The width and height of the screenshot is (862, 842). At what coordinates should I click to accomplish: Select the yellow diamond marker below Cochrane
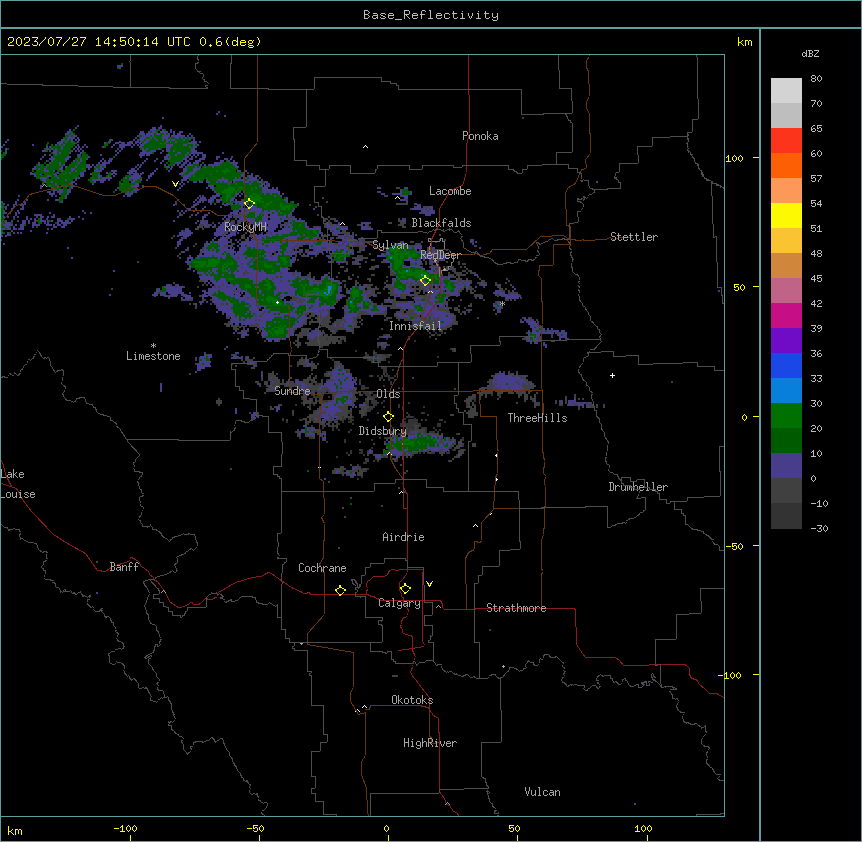pos(340,590)
